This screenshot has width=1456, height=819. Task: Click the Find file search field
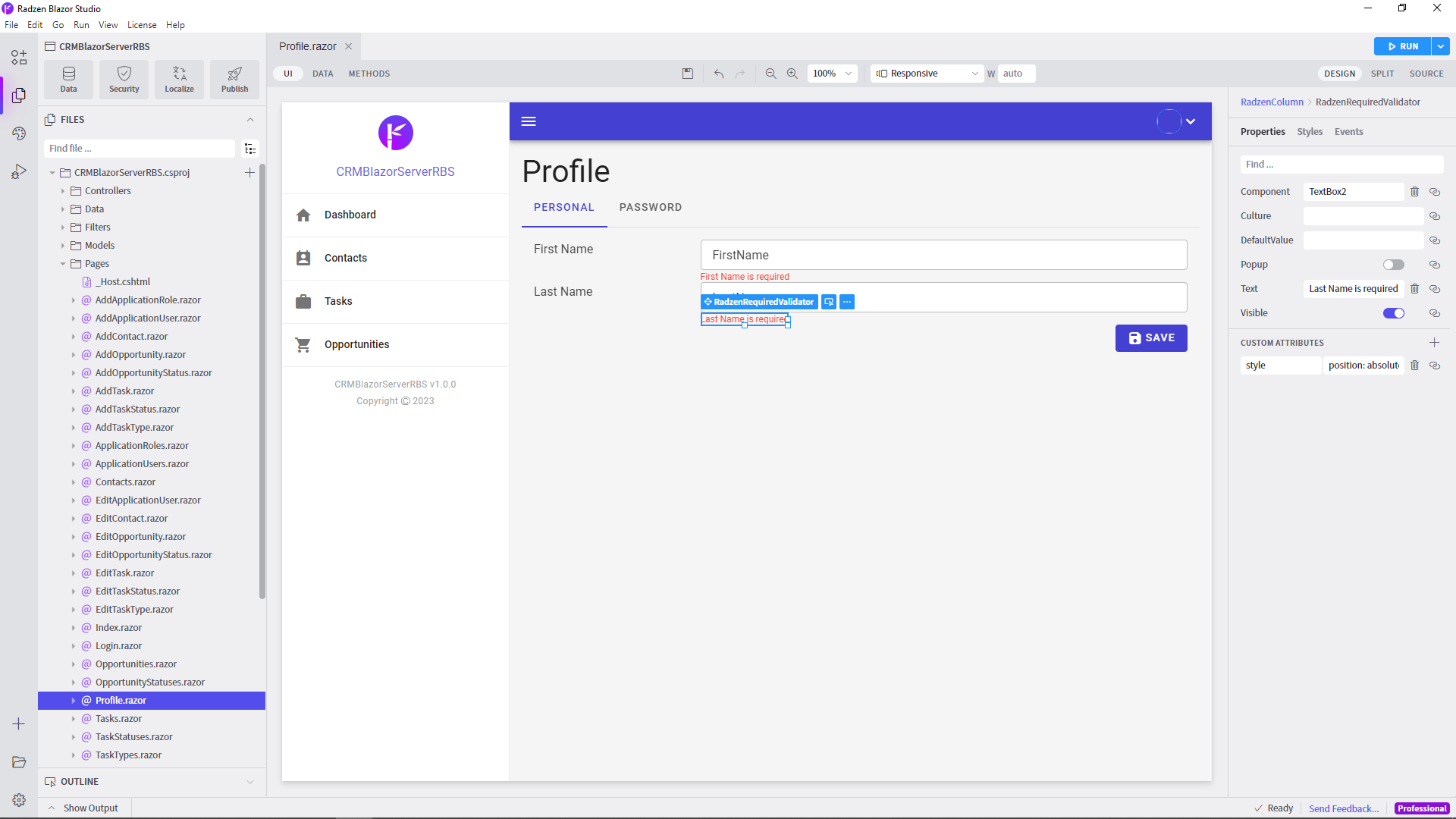click(140, 149)
